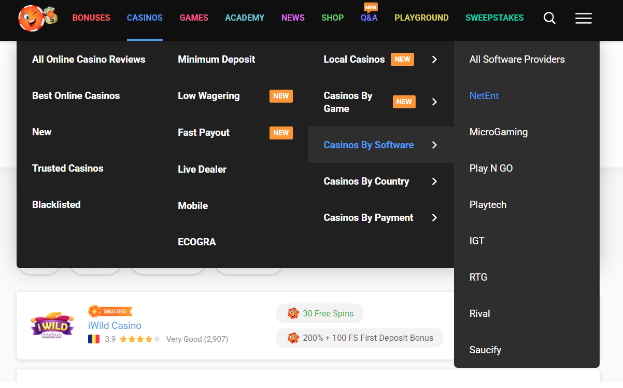Open the BONUSES nav item
623x388 pixels.
[91, 18]
